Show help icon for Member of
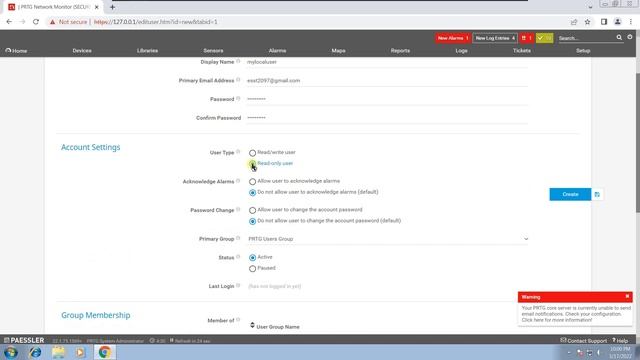Image resolution: width=640 pixels, height=360 pixels. 238,320
